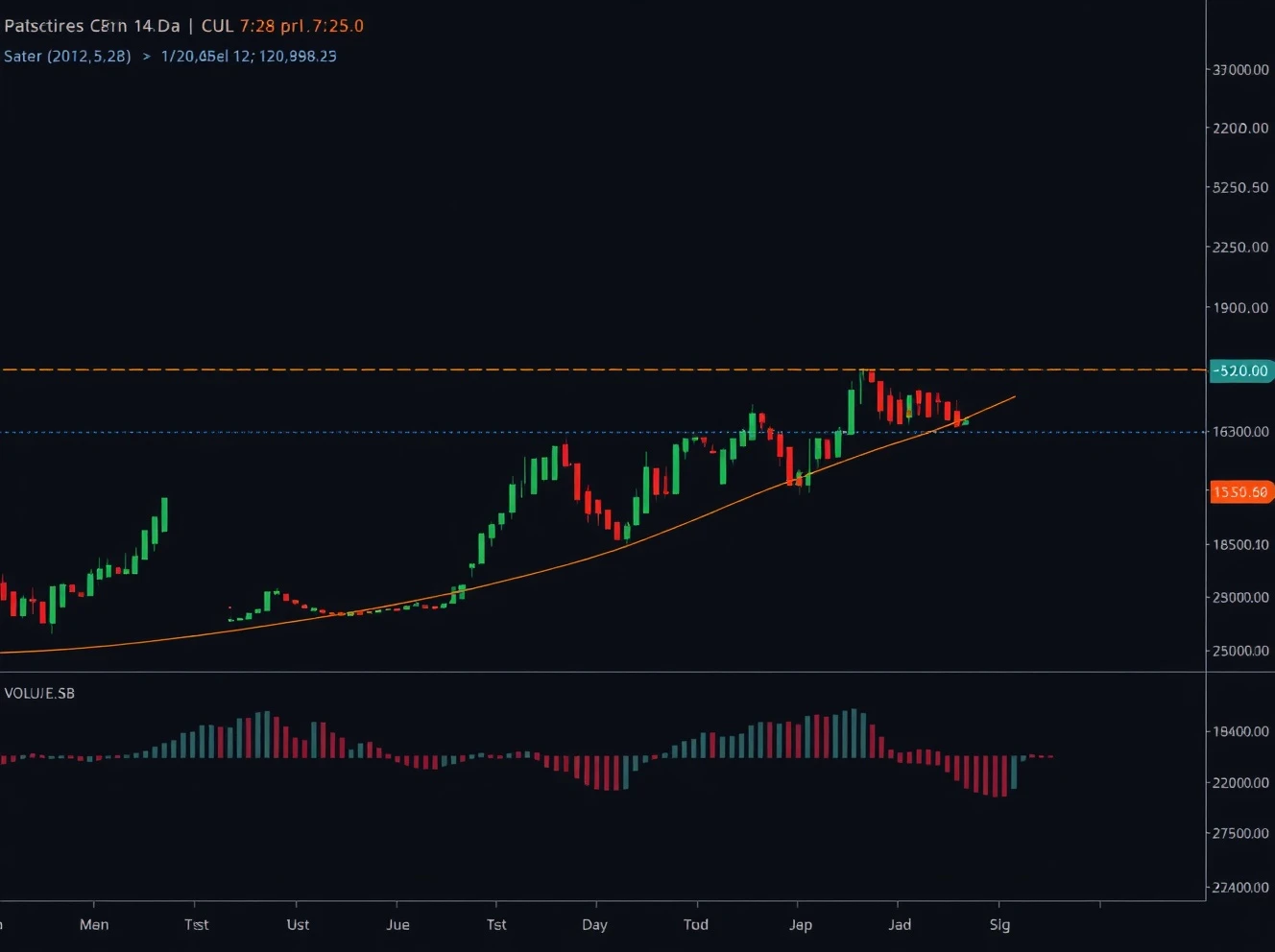Open the VOLU/E.SB volume pane label
Screen dimensions: 1275x952
[39, 693]
